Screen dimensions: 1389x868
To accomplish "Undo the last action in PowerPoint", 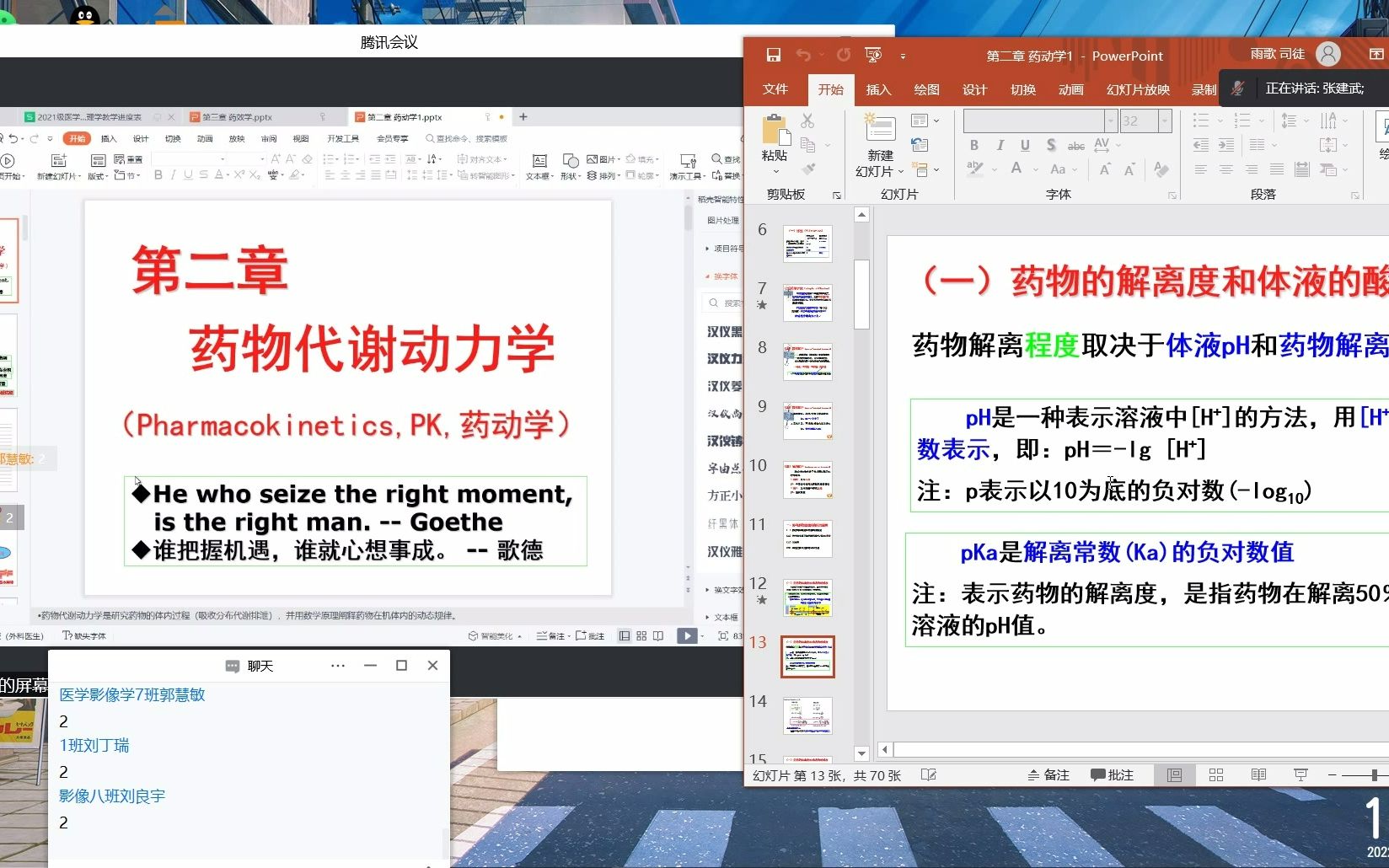I will pyautogui.click(x=803, y=56).
